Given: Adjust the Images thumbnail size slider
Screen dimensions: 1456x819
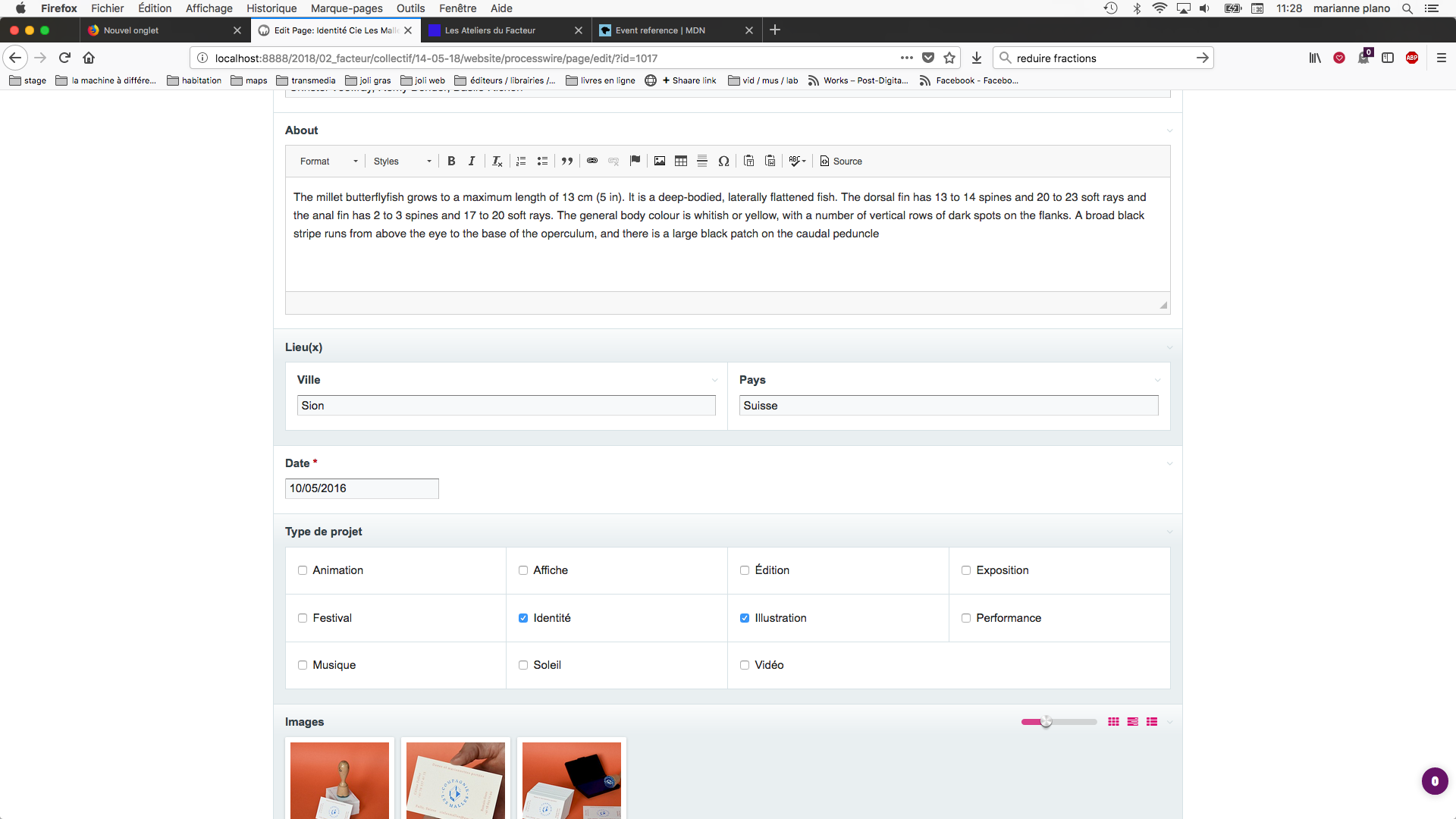Looking at the screenshot, I should [x=1046, y=722].
